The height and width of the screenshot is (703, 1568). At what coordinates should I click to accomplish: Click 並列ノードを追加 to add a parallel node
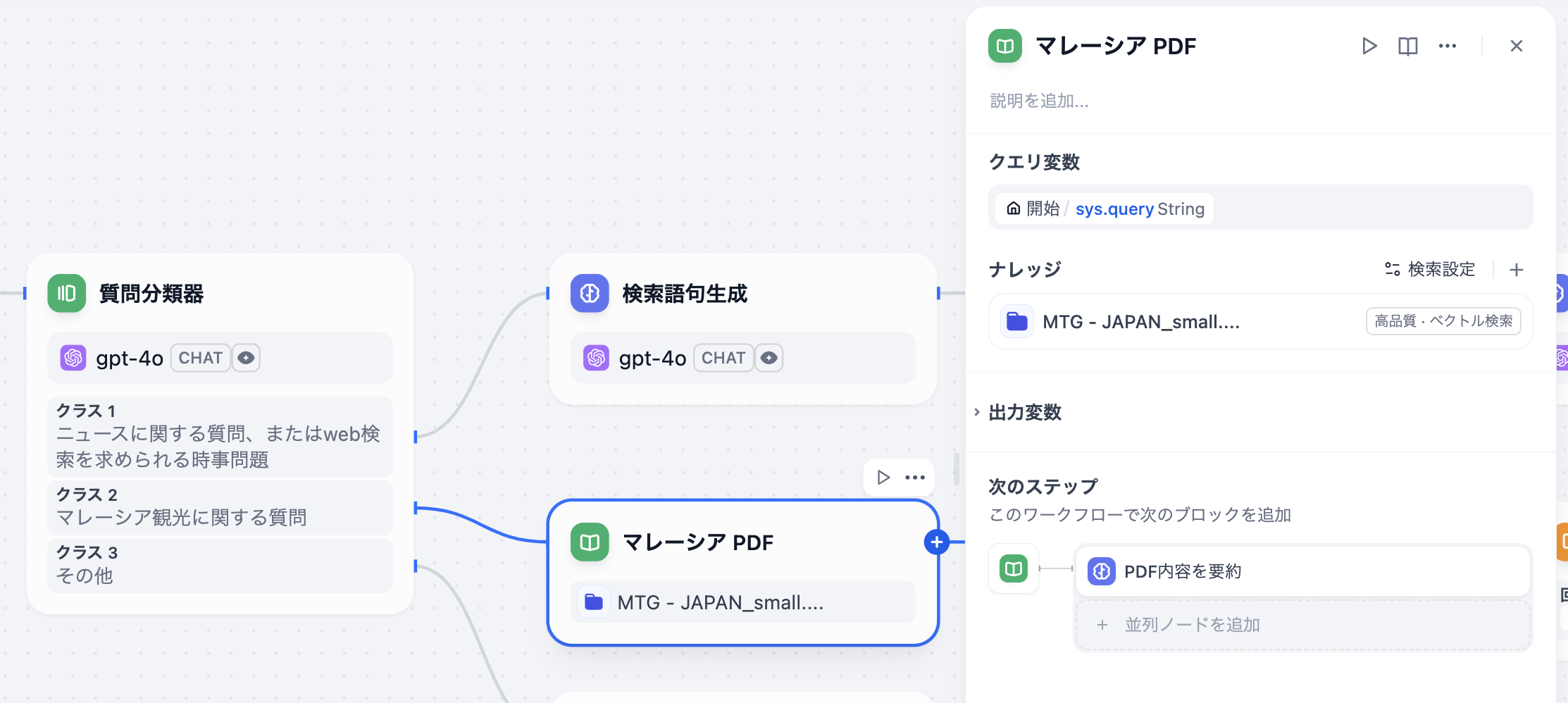click(x=1192, y=624)
